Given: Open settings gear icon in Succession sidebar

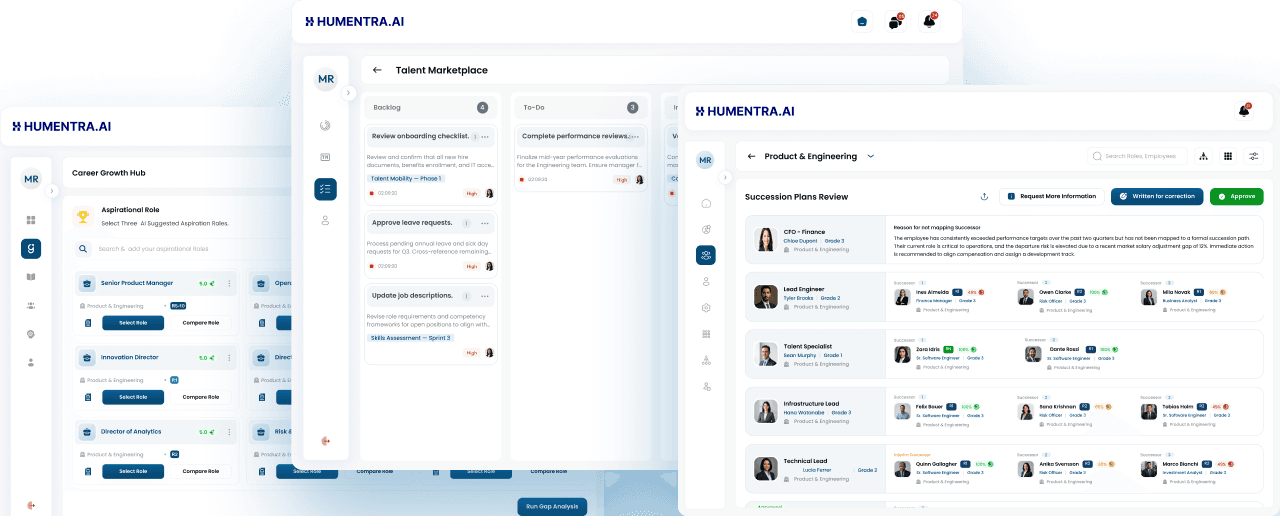Looking at the screenshot, I should (706, 308).
